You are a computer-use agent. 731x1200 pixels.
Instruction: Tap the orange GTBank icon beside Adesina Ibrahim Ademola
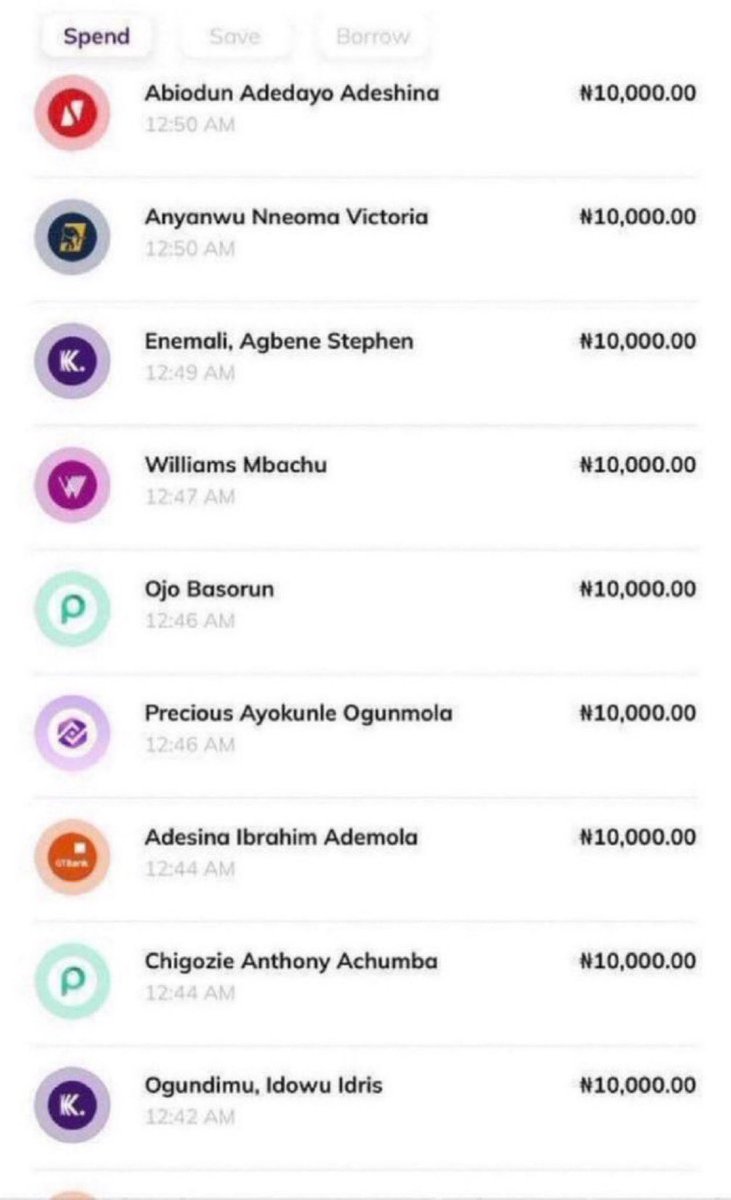(x=72, y=857)
